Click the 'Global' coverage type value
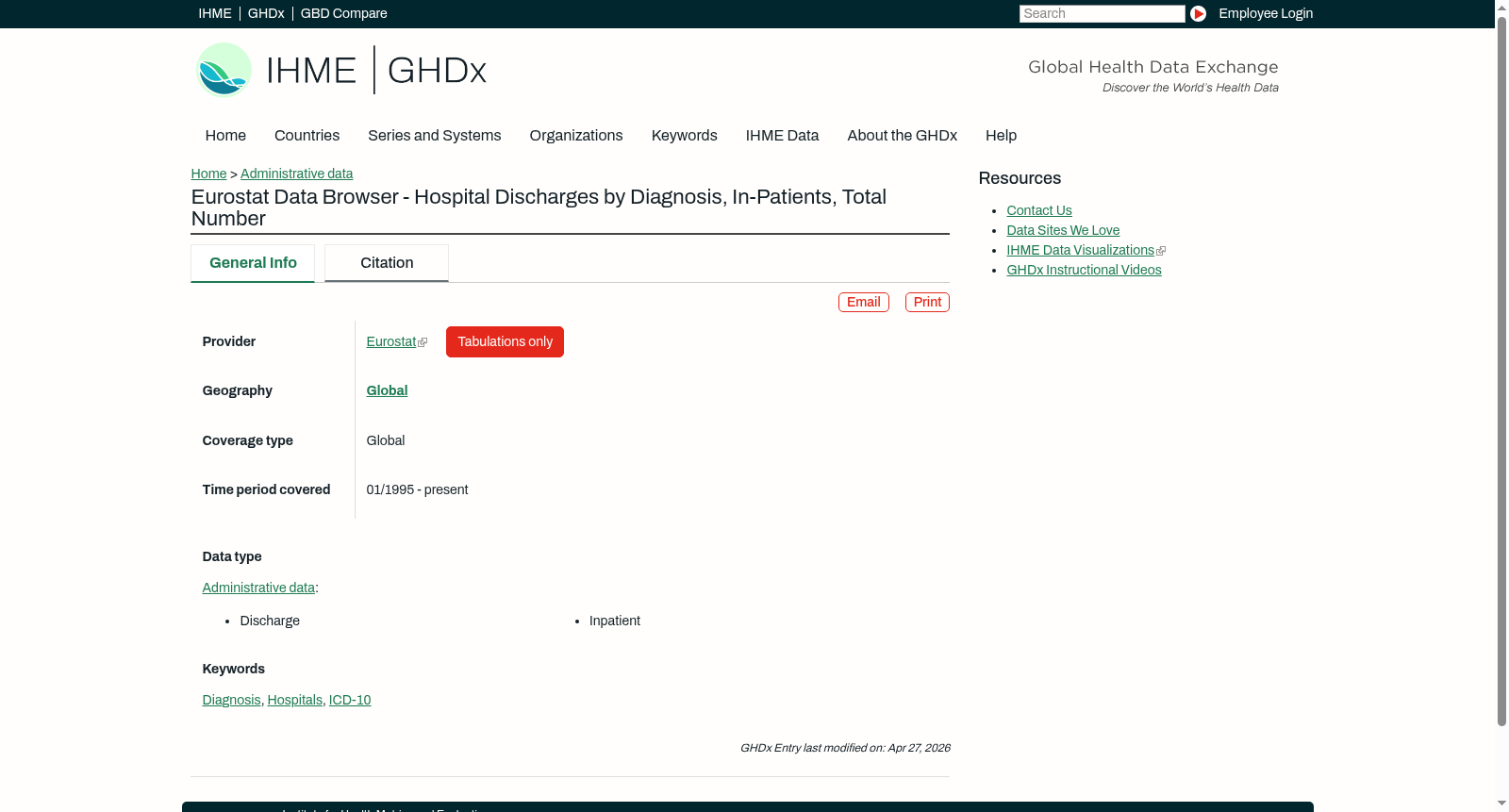Viewport: 1509px width, 812px height. [386, 440]
